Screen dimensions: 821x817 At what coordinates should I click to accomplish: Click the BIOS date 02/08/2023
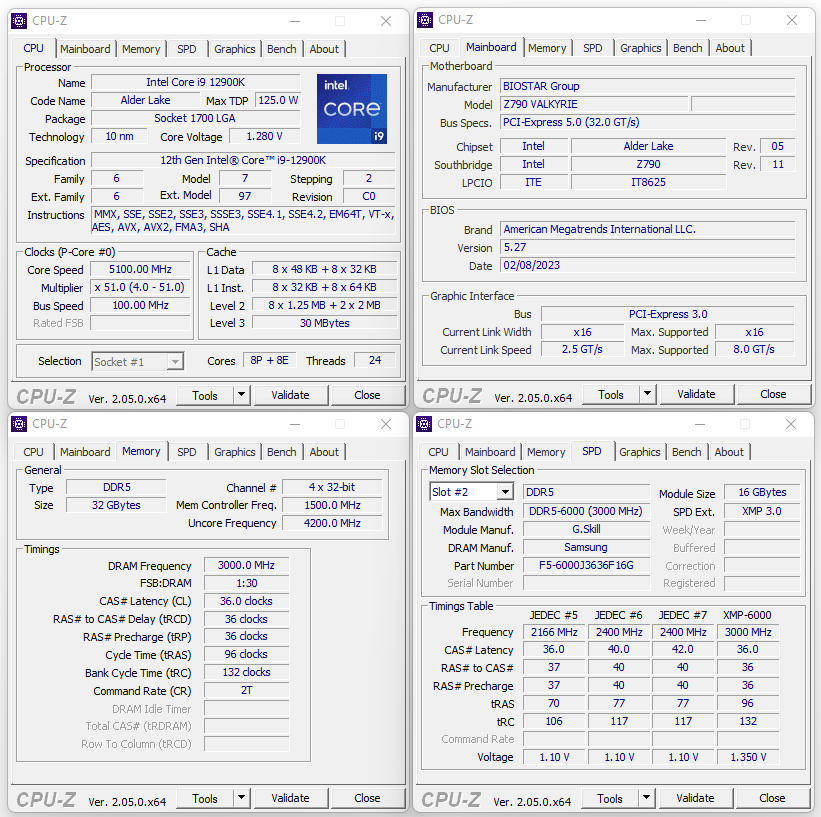coord(648,265)
